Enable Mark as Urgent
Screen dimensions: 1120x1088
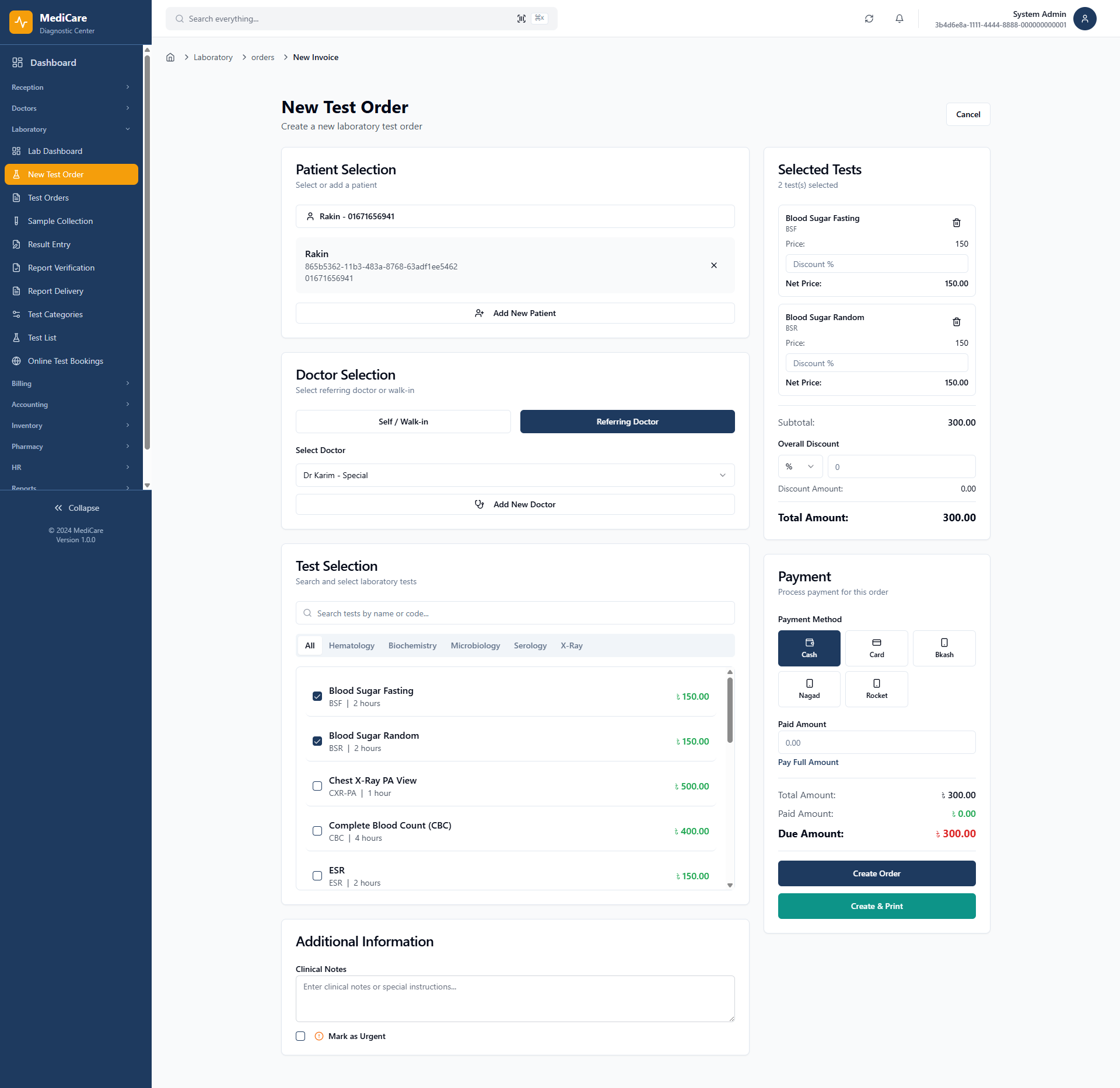pos(300,1036)
